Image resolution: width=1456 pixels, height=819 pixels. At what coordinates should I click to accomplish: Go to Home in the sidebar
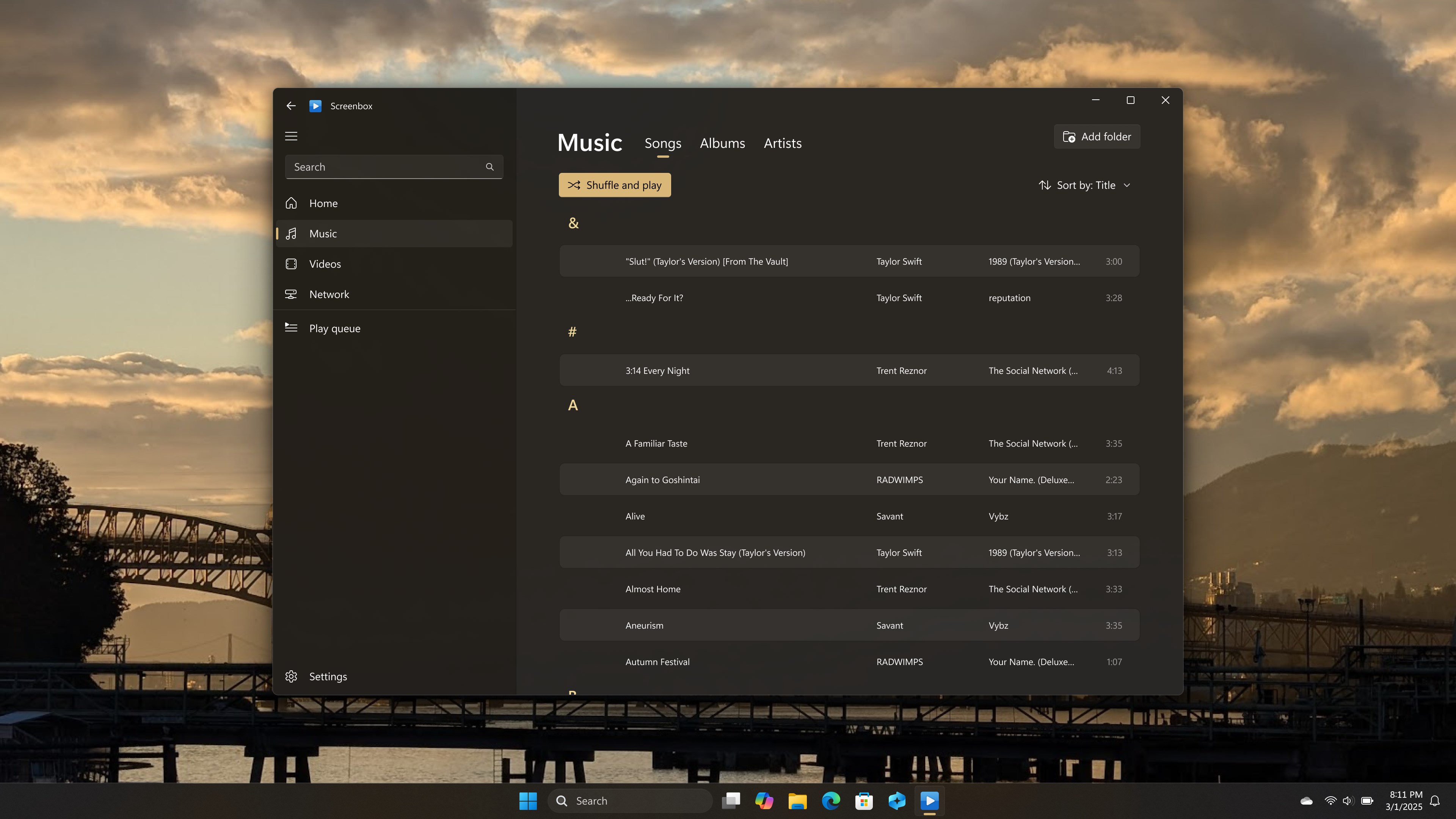(323, 203)
